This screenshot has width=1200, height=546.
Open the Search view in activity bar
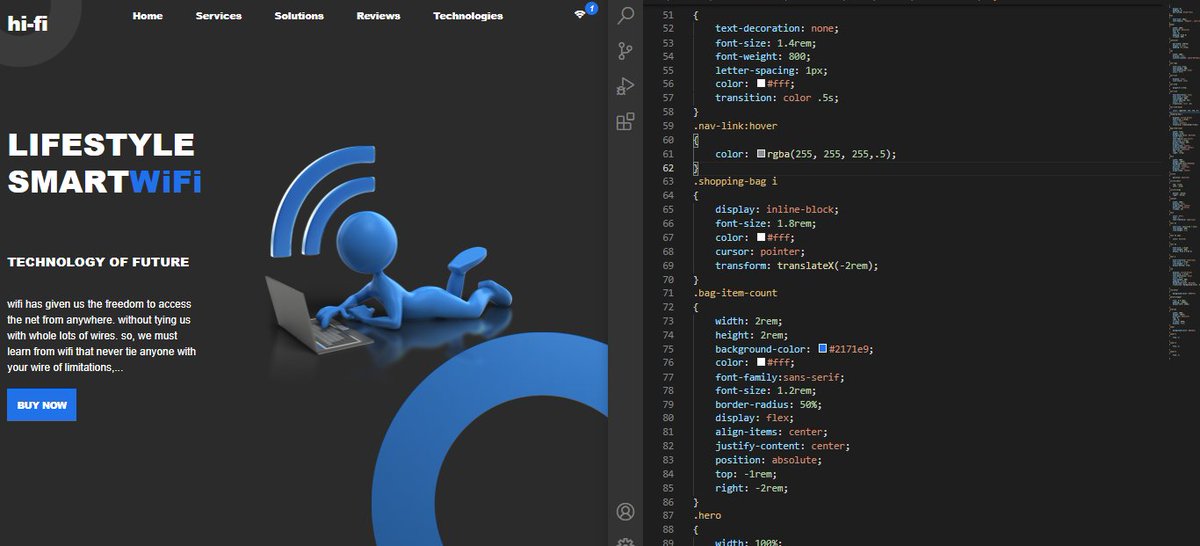point(626,15)
